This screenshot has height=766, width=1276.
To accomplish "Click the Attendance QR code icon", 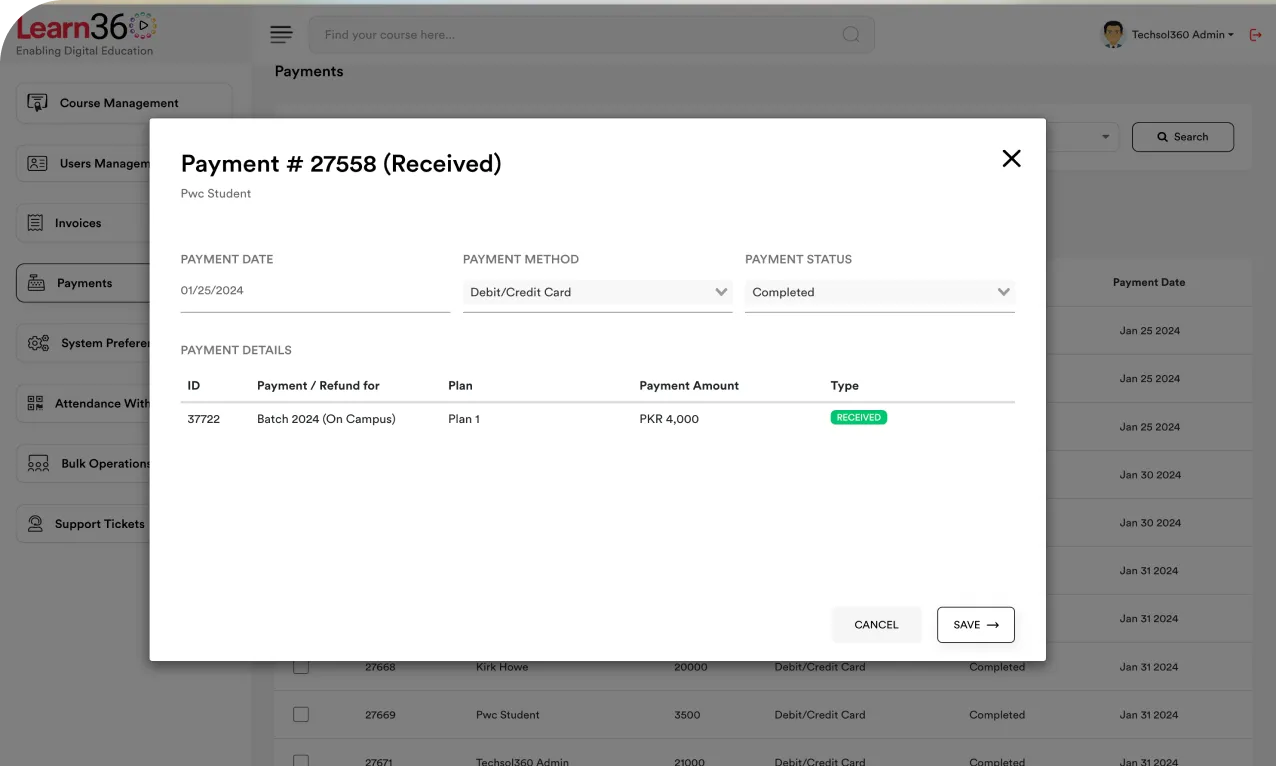I will 35,403.
